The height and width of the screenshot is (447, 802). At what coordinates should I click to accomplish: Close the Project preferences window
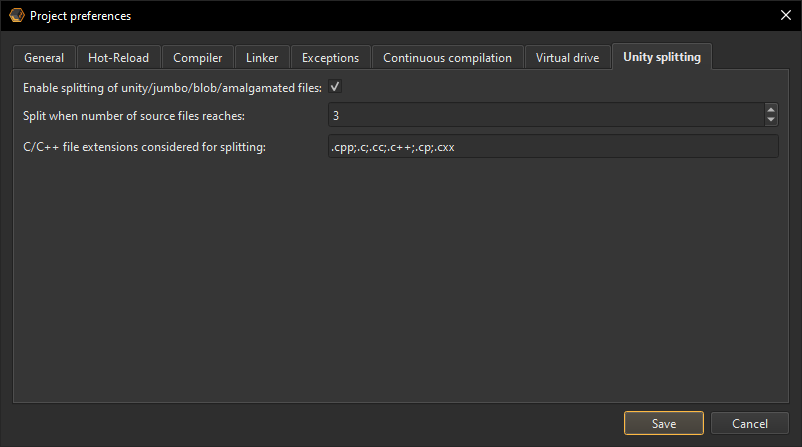786,15
